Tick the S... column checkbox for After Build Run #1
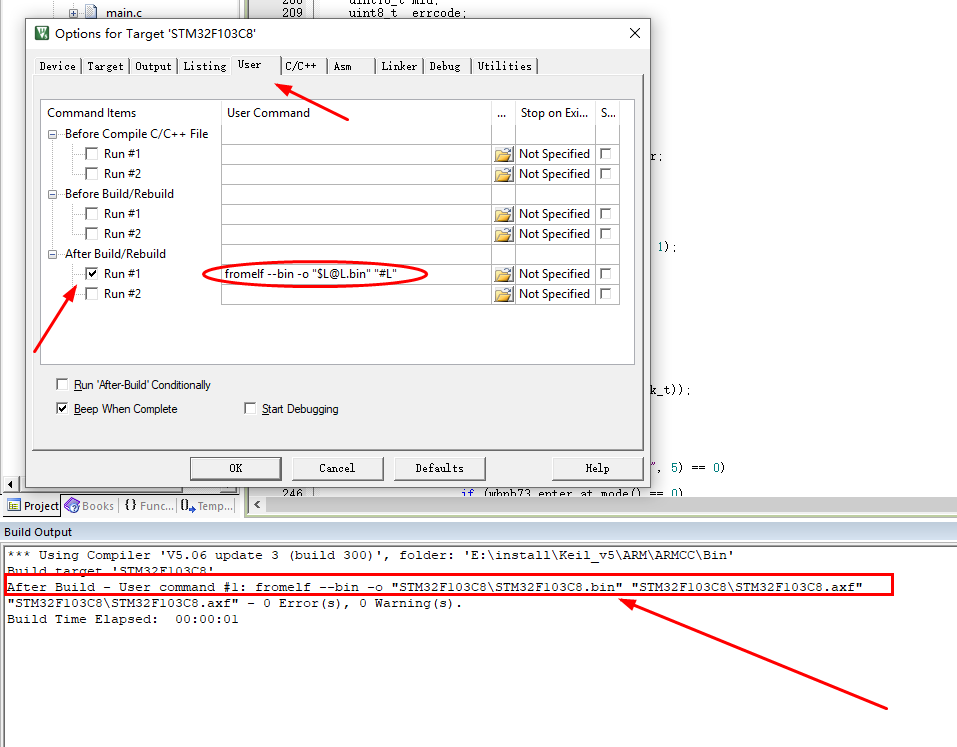This screenshot has width=957, height=747. coord(605,273)
